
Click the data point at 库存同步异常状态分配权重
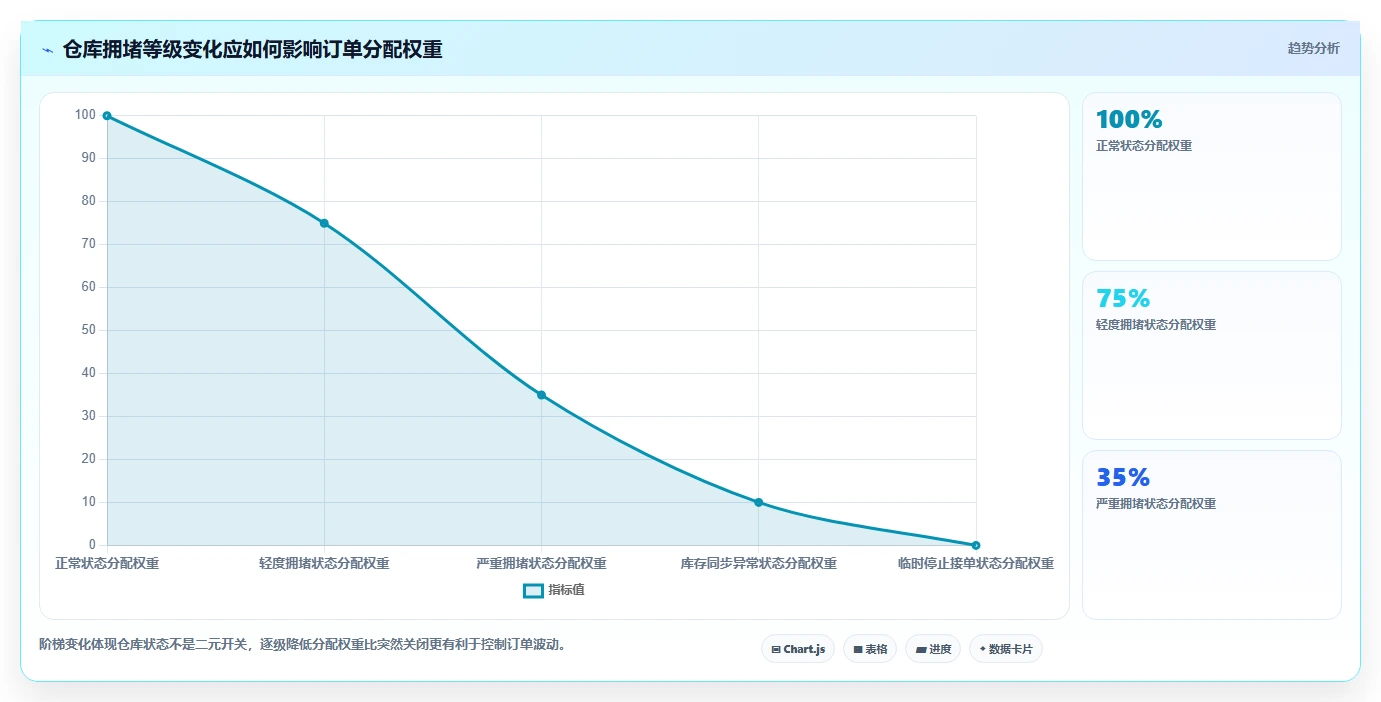758,502
